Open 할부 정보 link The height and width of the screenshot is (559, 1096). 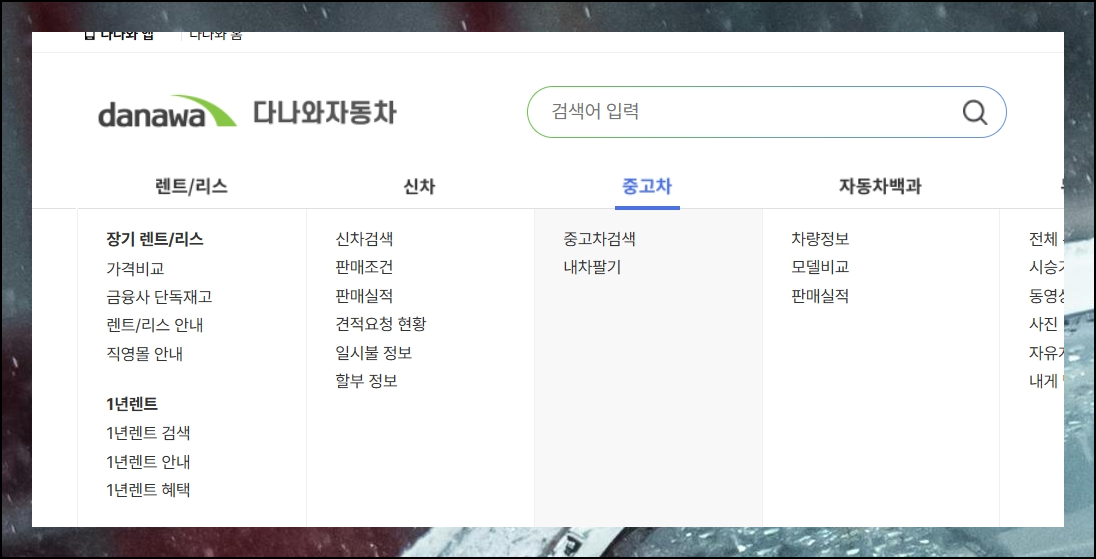tap(366, 381)
